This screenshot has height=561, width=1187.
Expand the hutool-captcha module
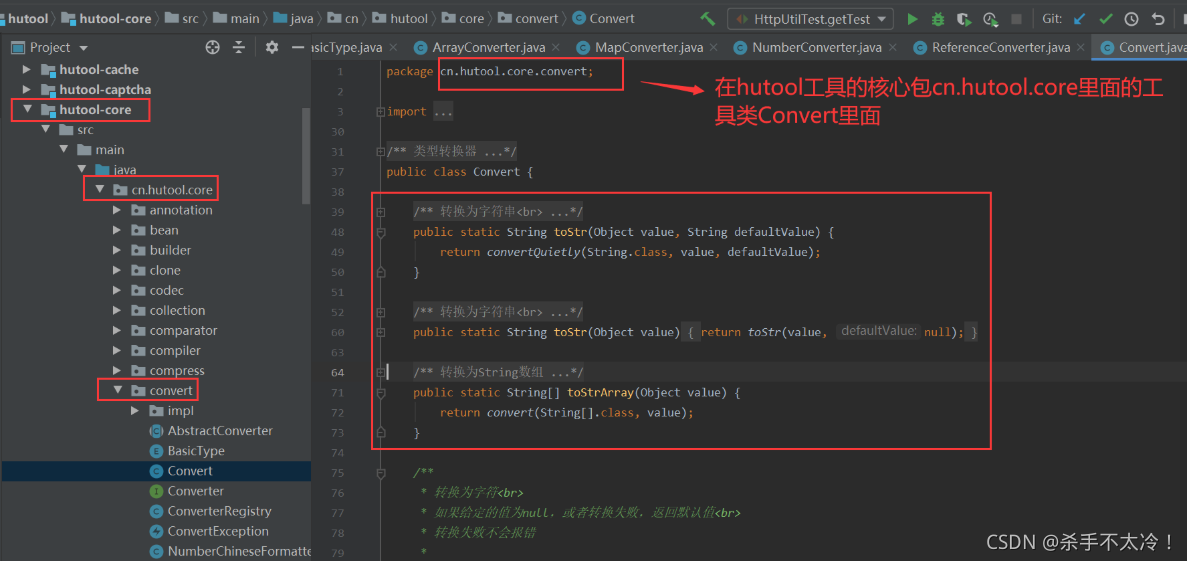[x=27, y=89]
